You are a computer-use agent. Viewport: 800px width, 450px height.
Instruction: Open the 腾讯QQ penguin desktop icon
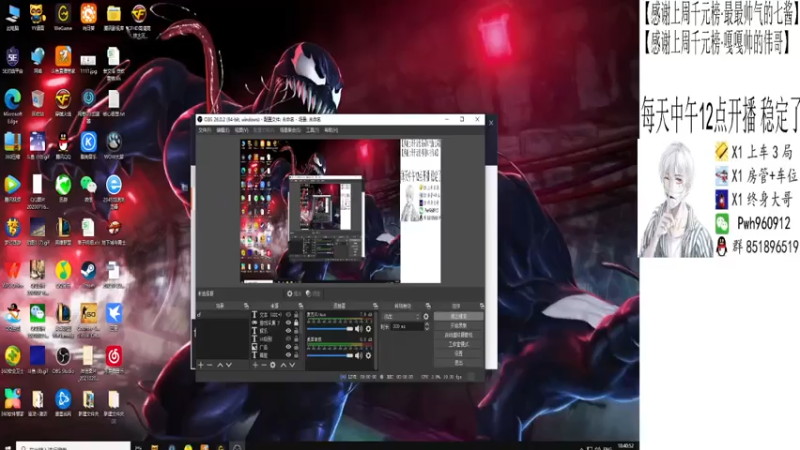(x=63, y=145)
